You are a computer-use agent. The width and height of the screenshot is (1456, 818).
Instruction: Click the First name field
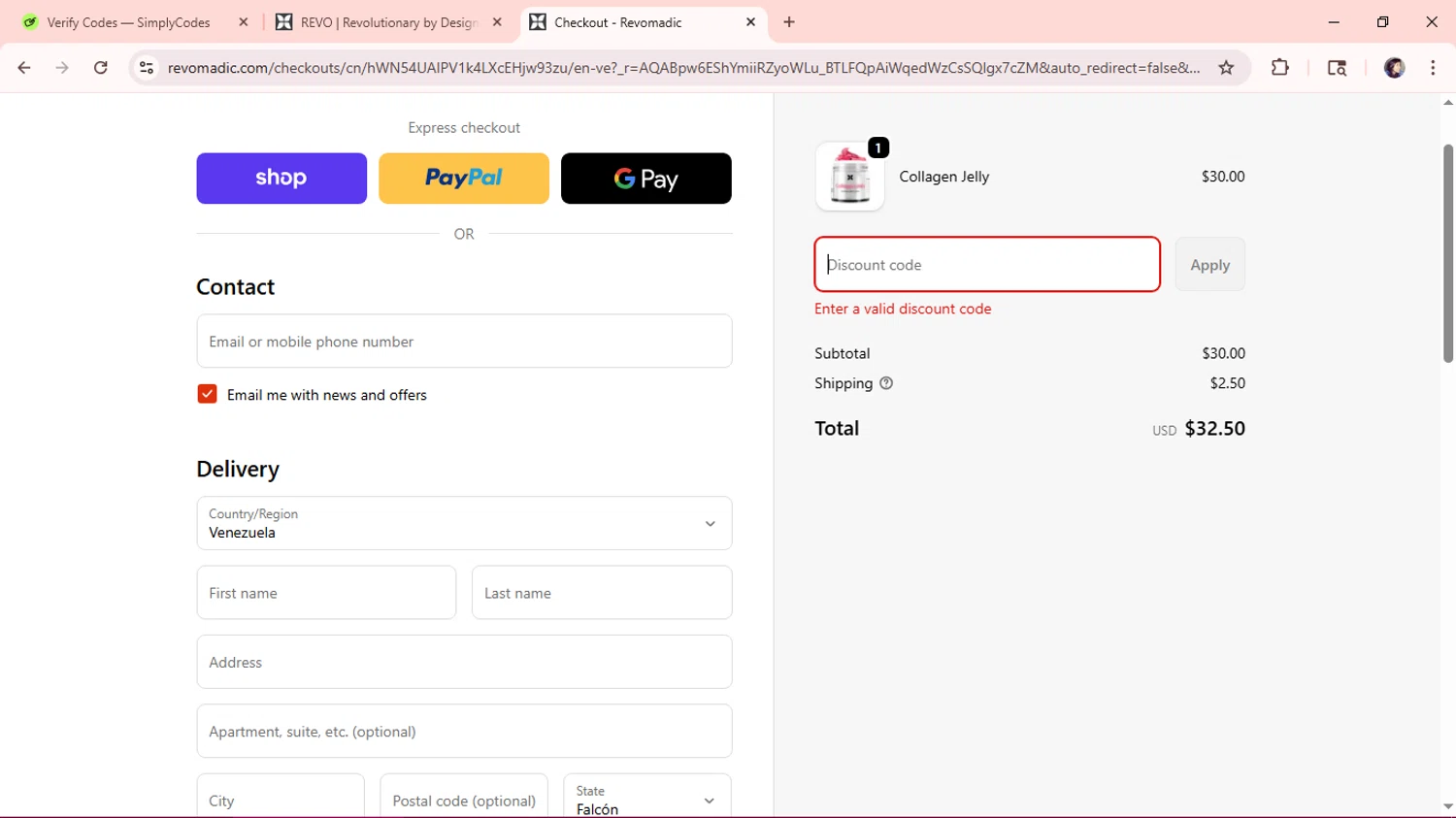[x=326, y=593]
